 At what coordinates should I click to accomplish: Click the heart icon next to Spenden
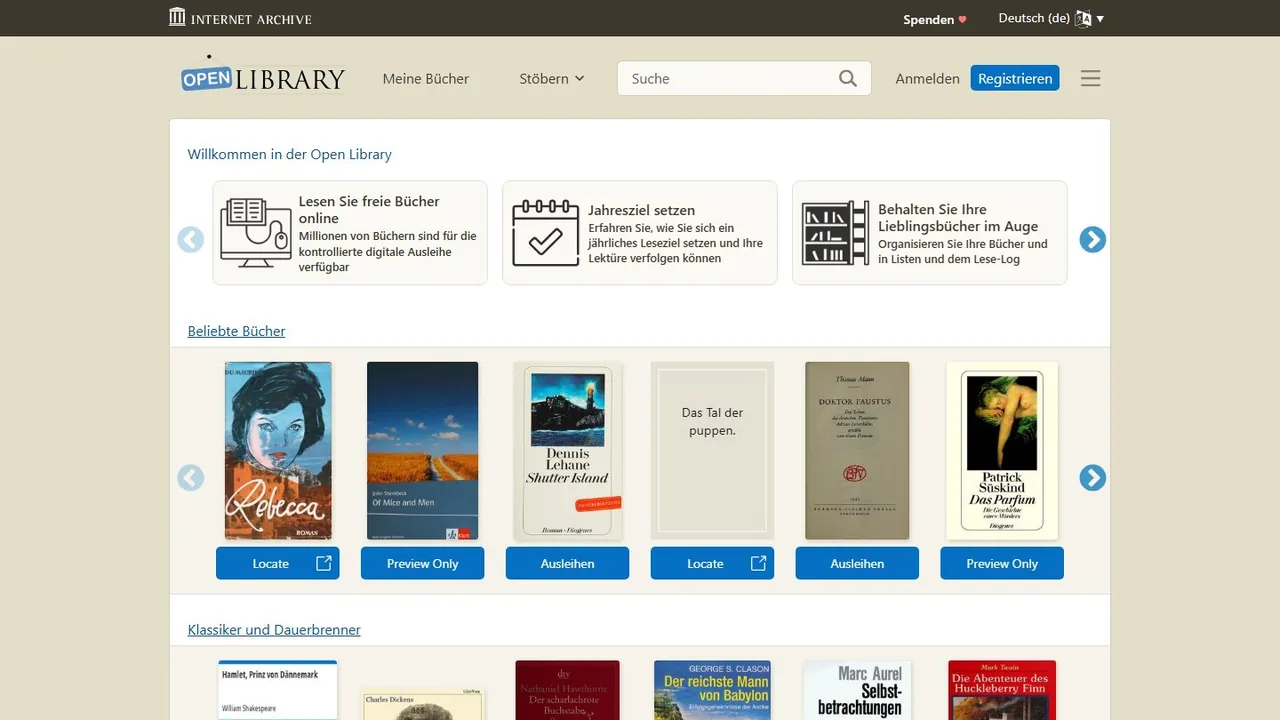click(963, 20)
